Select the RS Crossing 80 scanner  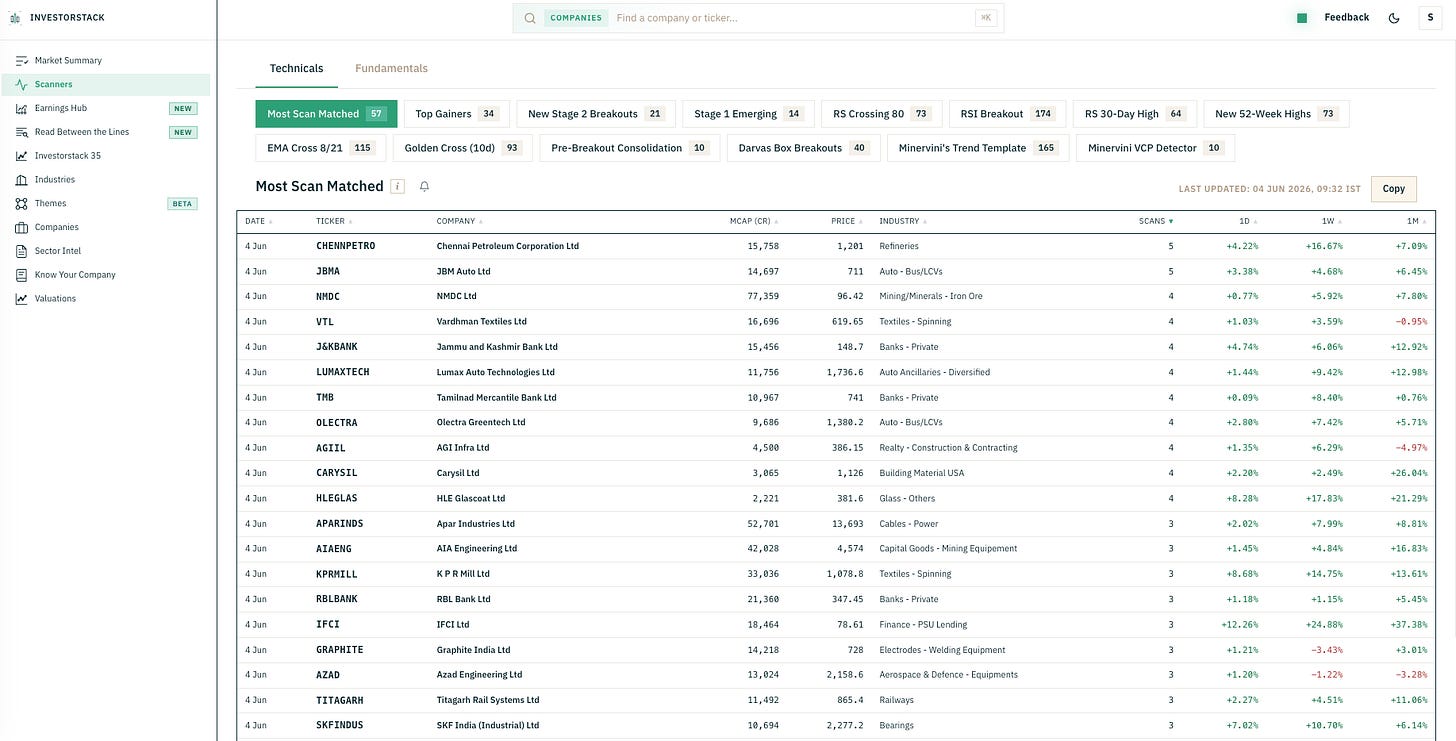[x=881, y=114]
